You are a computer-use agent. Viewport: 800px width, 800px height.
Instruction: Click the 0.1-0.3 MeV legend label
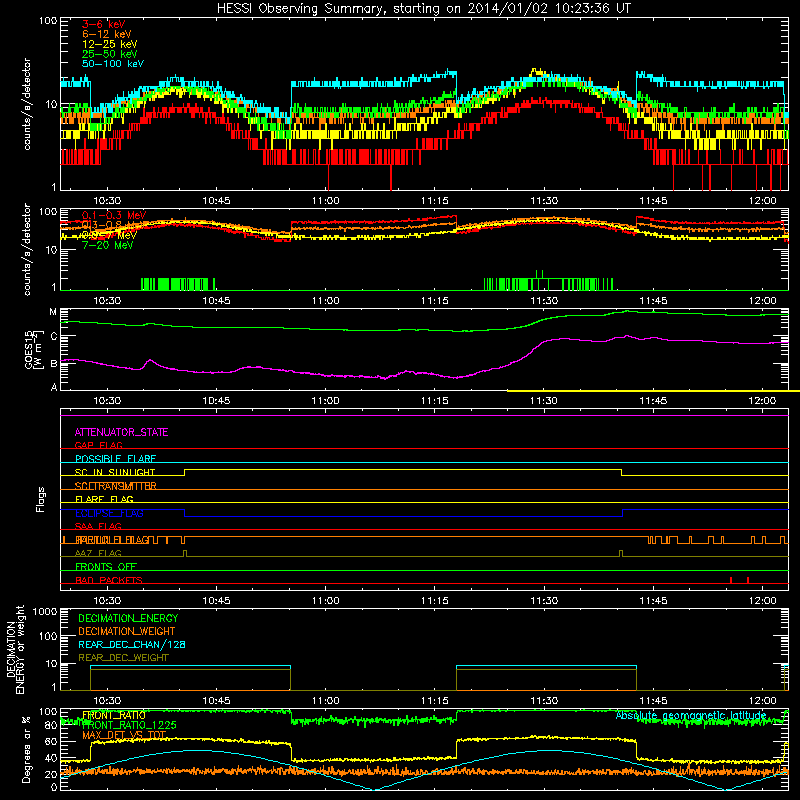tap(114, 215)
